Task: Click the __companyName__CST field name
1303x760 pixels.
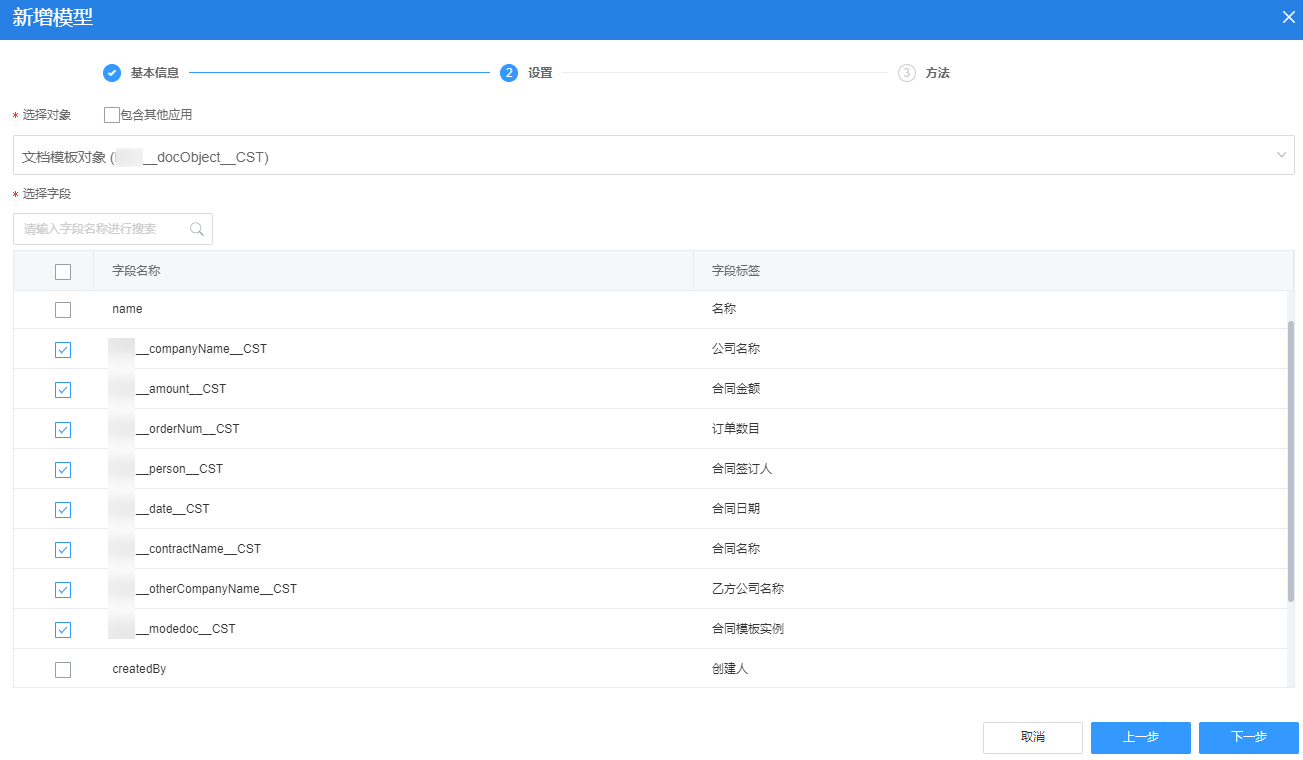Action: [187, 349]
